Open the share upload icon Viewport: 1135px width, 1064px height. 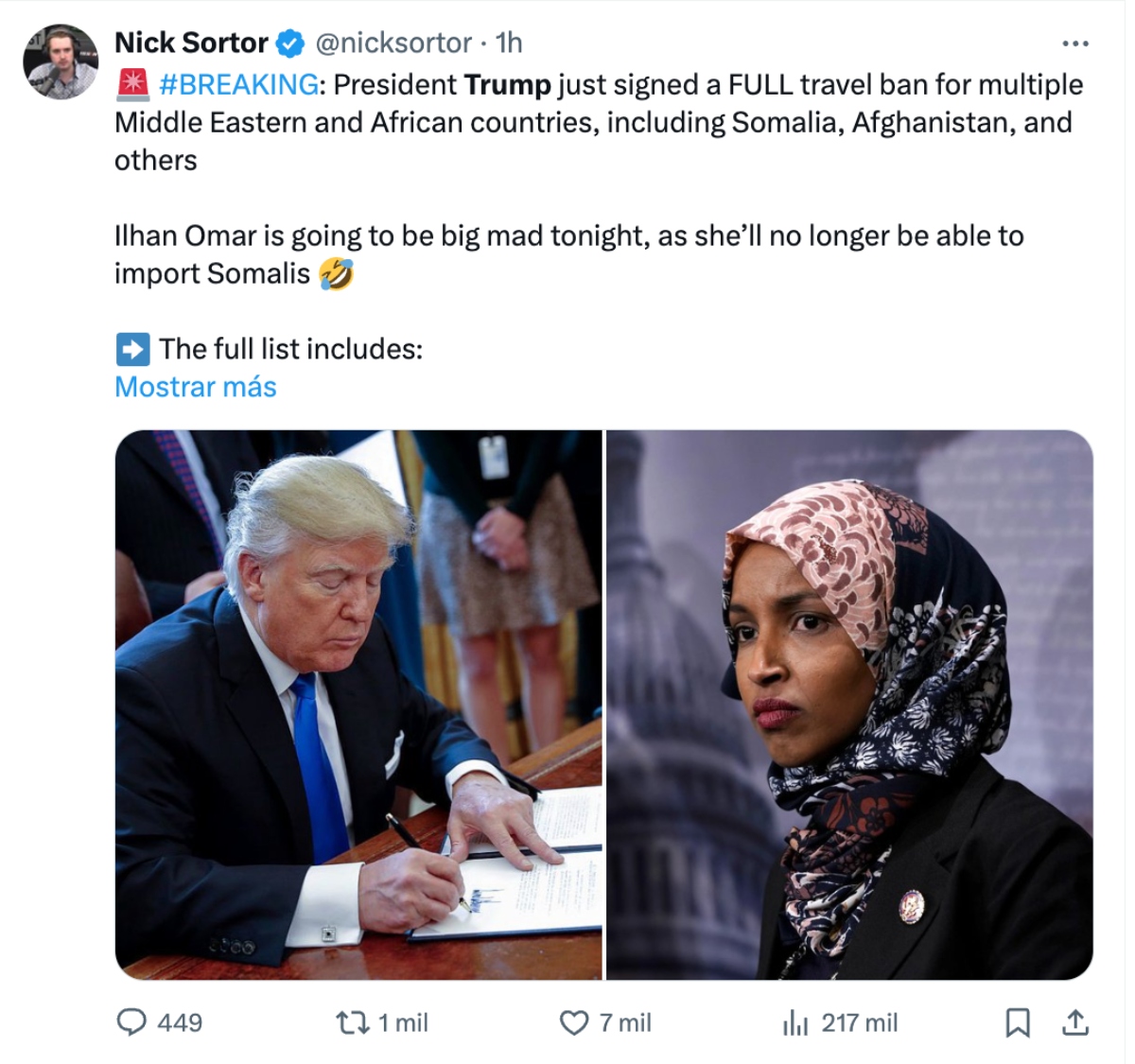(1075, 1022)
